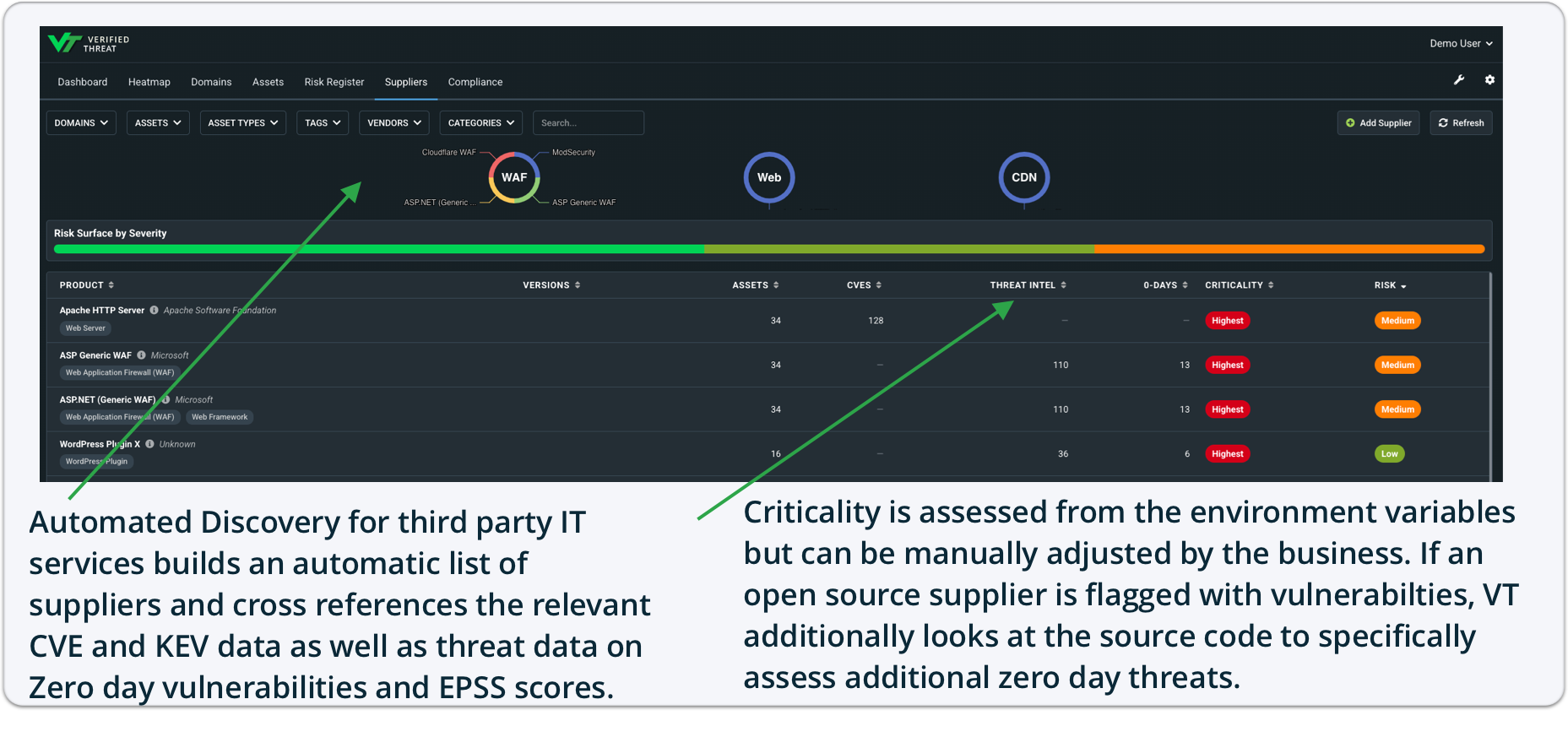This screenshot has width=1568, height=737.
Task: Click the Apache Software Foundation vendor name
Action: [220, 311]
